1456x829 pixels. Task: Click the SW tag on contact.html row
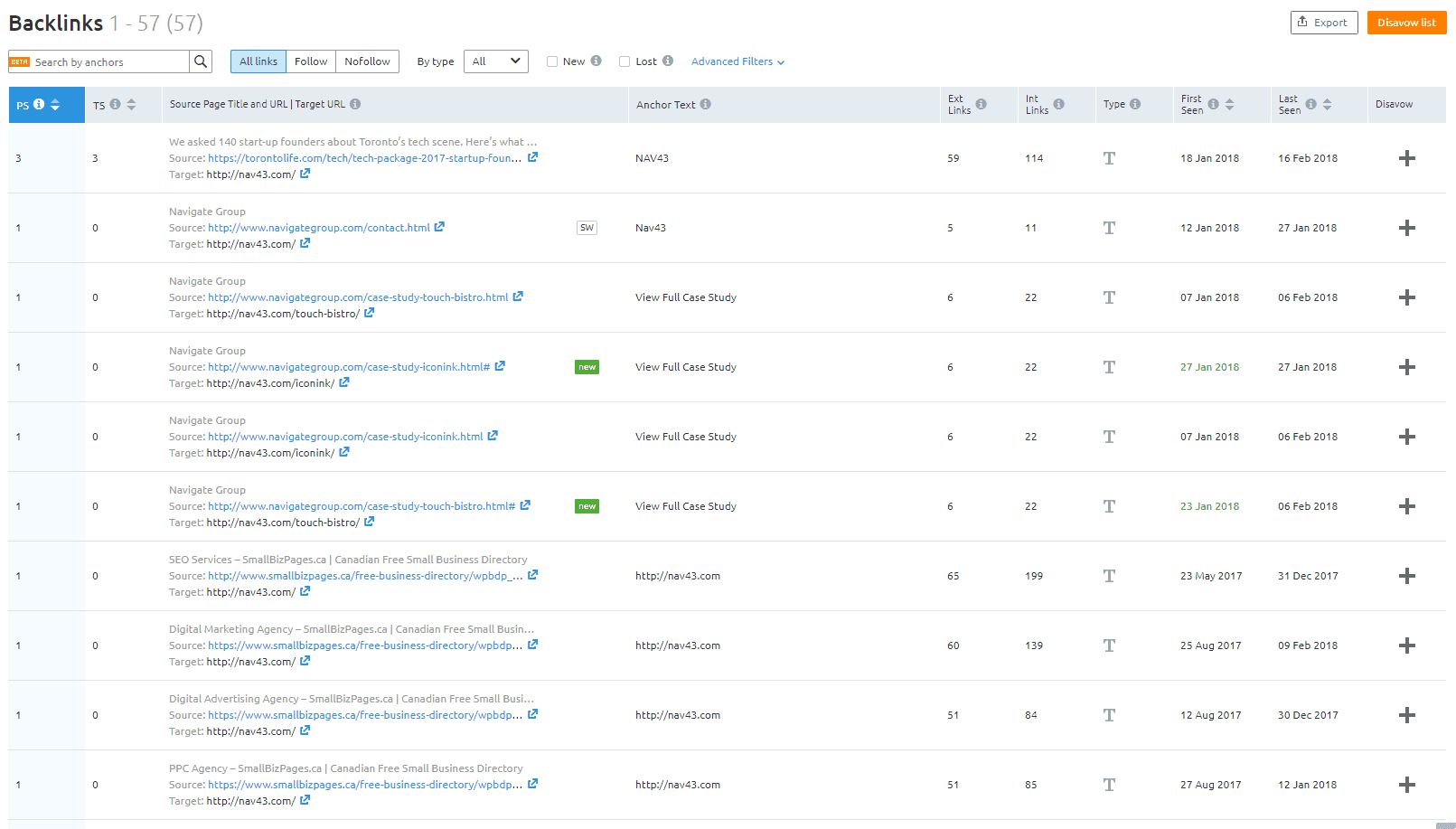coord(587,228)
